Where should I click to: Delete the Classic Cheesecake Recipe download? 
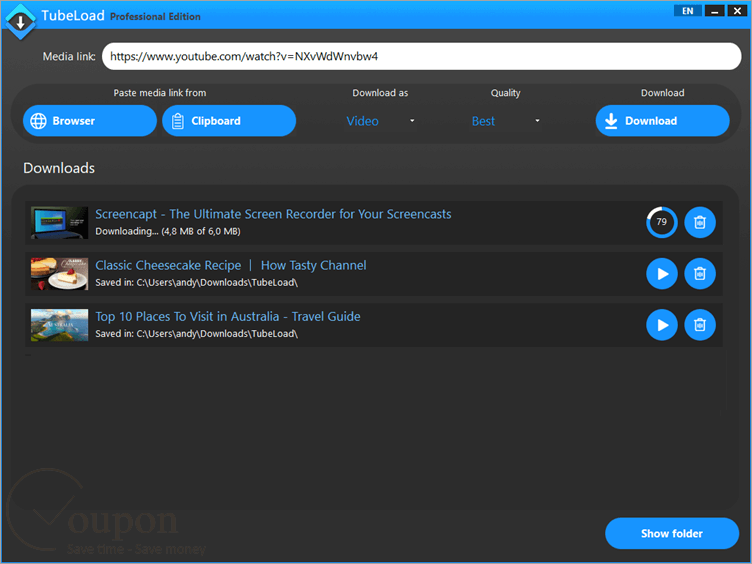(700, 273)
